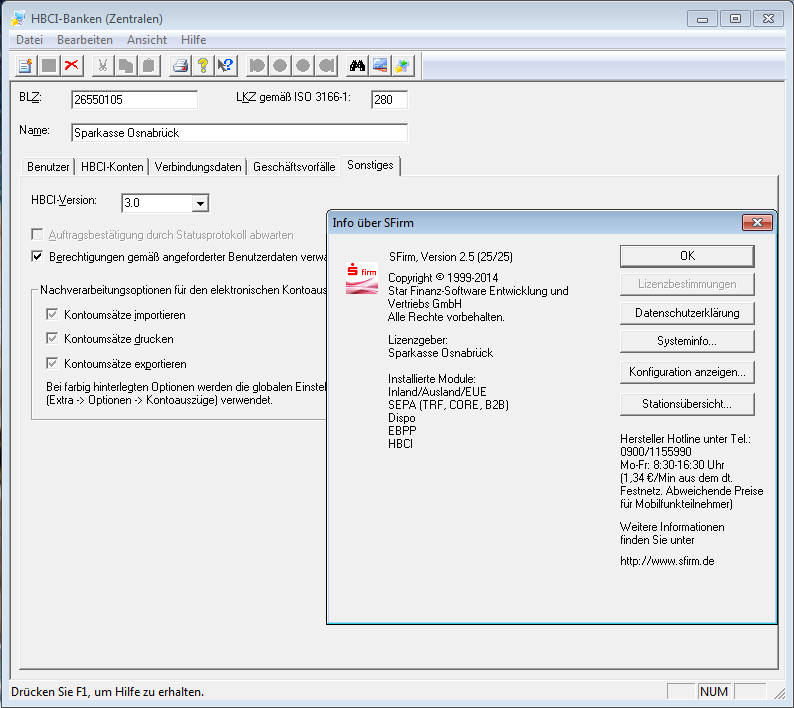Click the EBPP module line
The height and width of the screenshot is (708, 794).
click(402, 431)
